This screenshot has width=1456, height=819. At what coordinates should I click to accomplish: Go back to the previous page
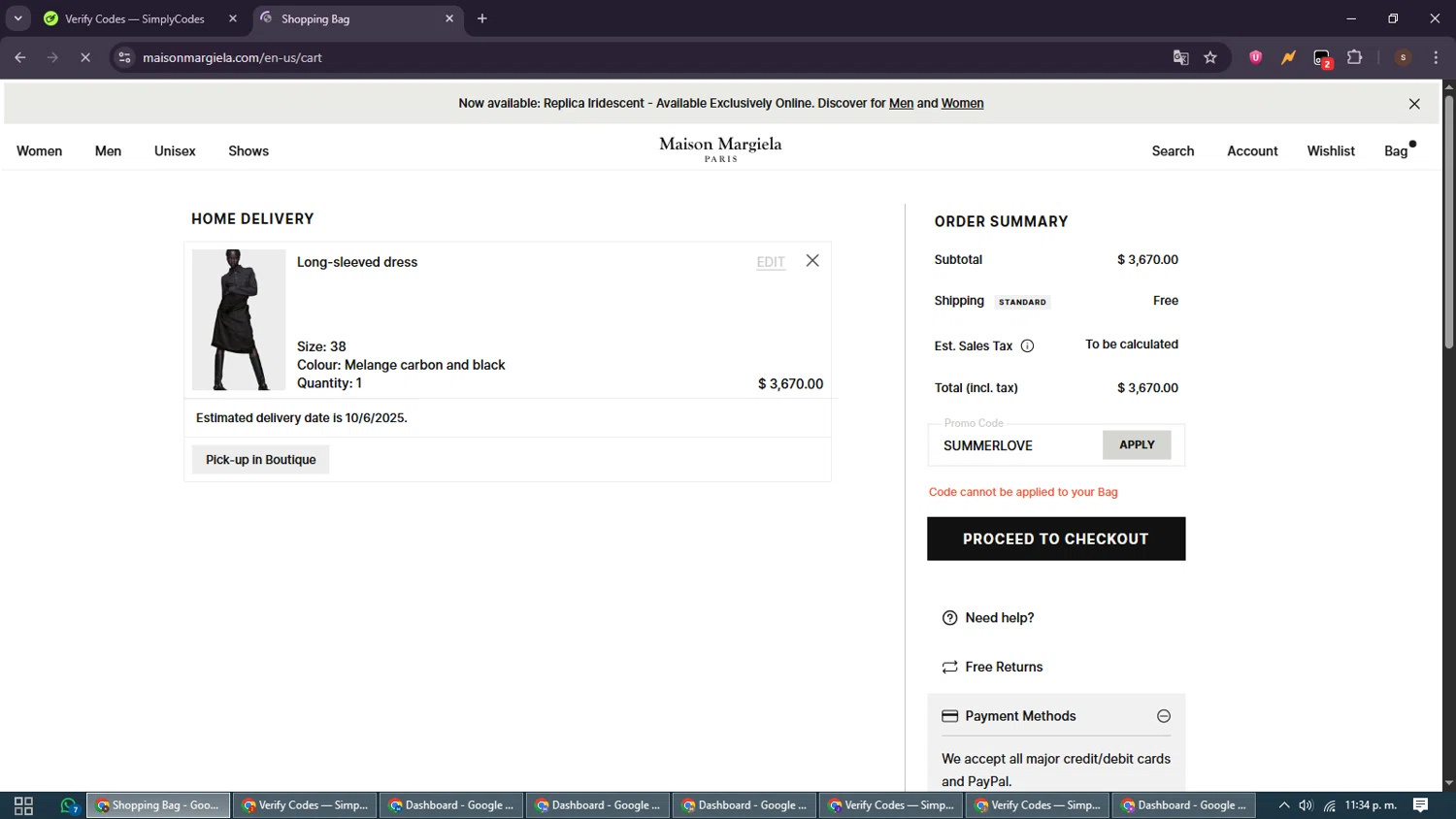(20, 57)
